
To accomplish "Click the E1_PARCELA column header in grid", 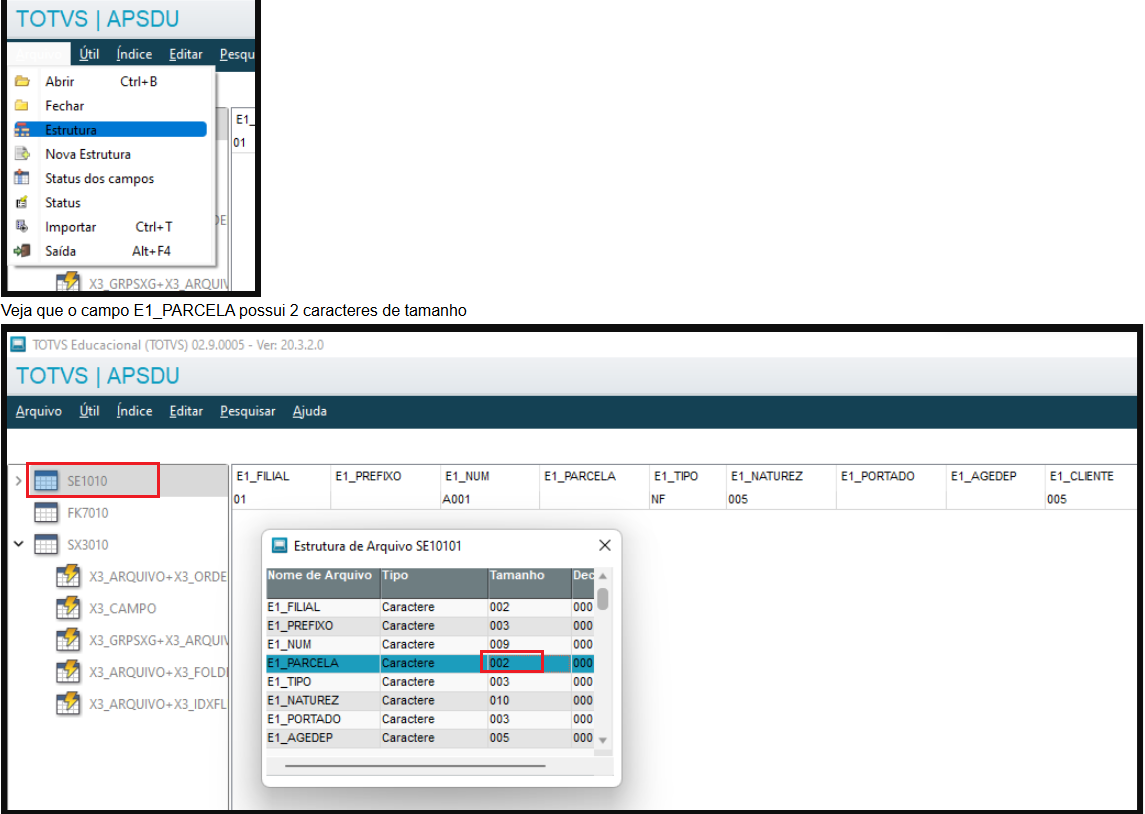I will pyautogui.click(x=579, y=476).
